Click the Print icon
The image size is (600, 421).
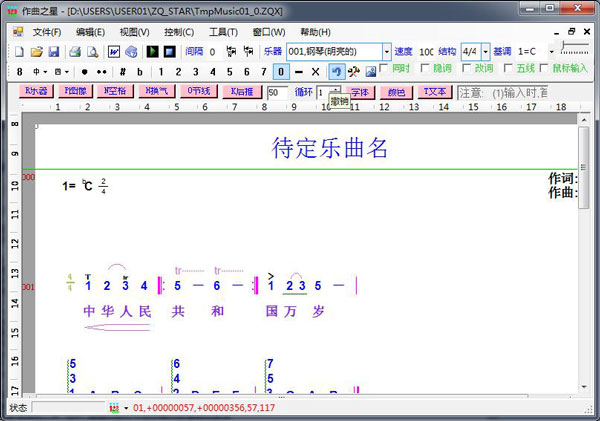75,51
